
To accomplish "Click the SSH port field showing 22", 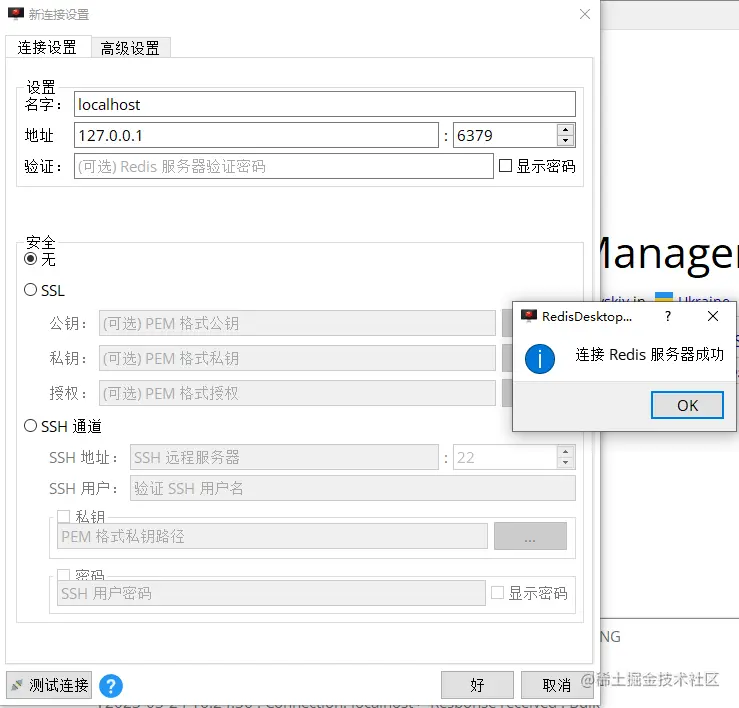I will 505,457.
